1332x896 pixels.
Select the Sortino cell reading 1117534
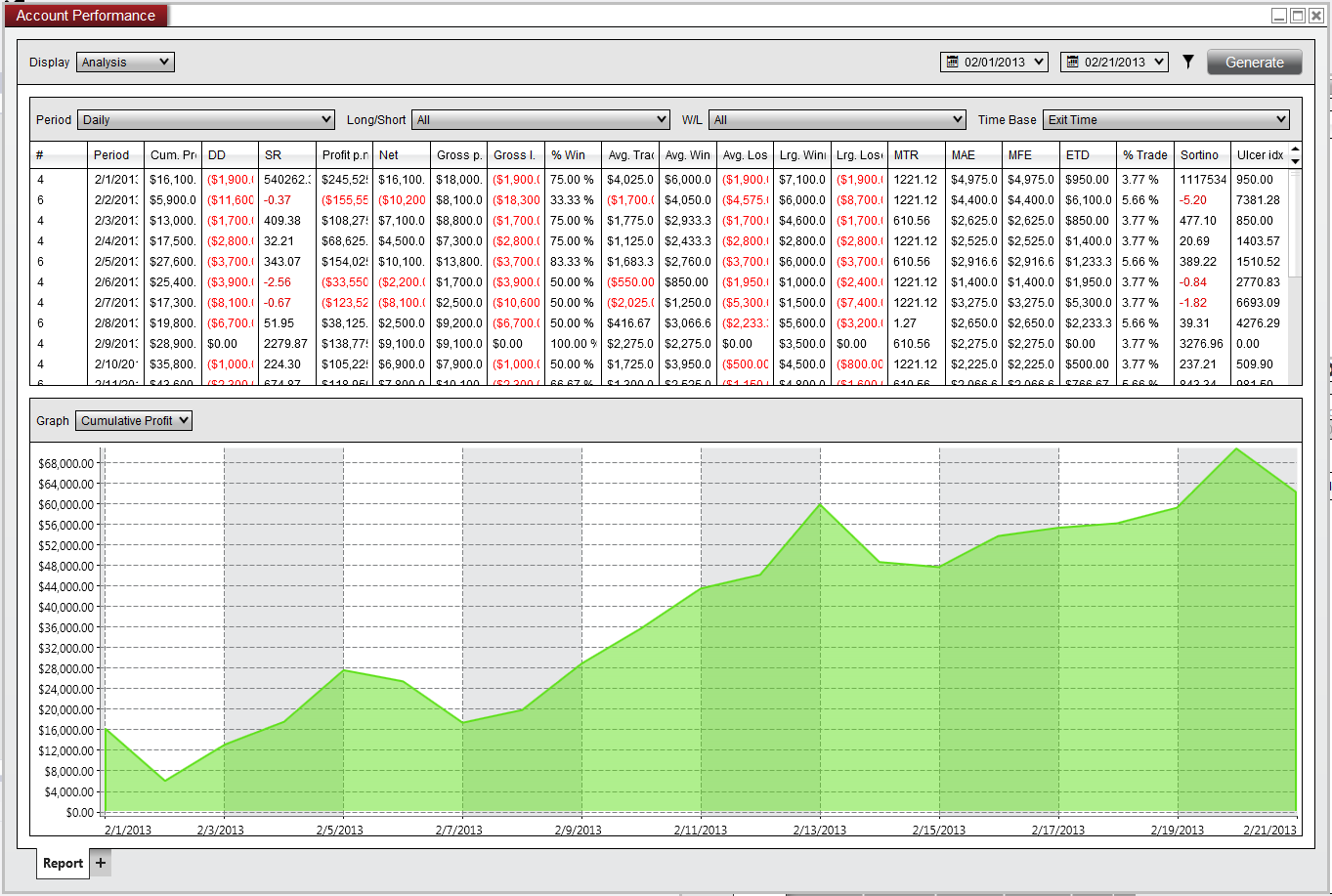coord(1202,180)
